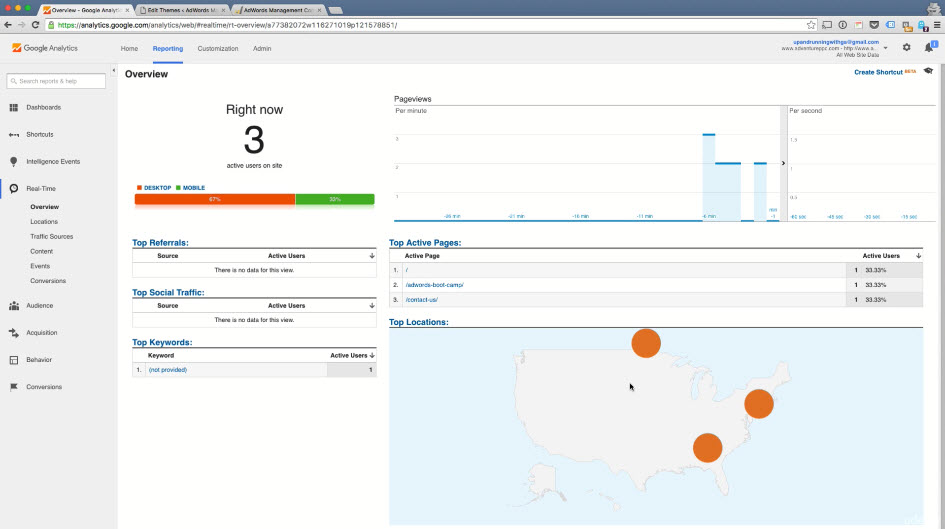The image size is (945, 529).
Task: Open the notifications bell icon
Action: (928, 47)
